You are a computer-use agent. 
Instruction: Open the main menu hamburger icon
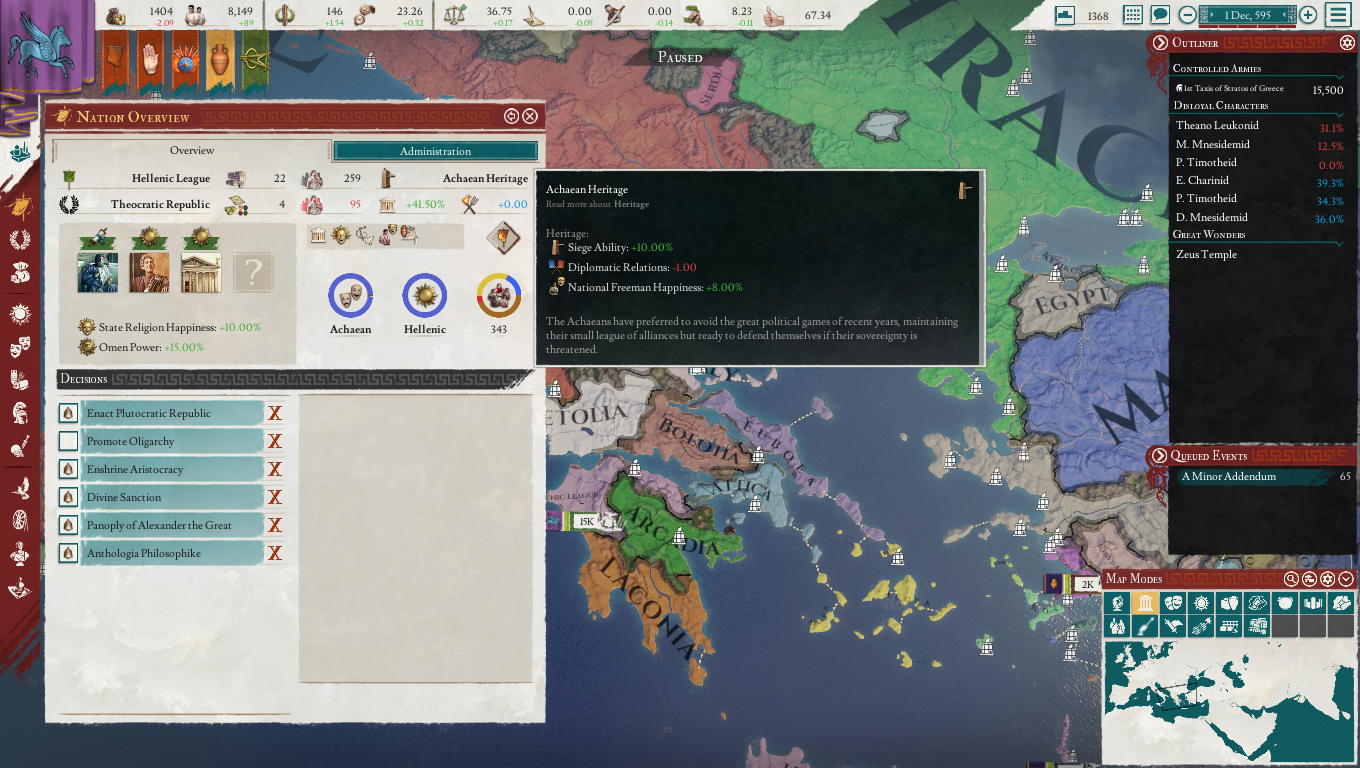pyautogui.click(x=1337, y=15)
